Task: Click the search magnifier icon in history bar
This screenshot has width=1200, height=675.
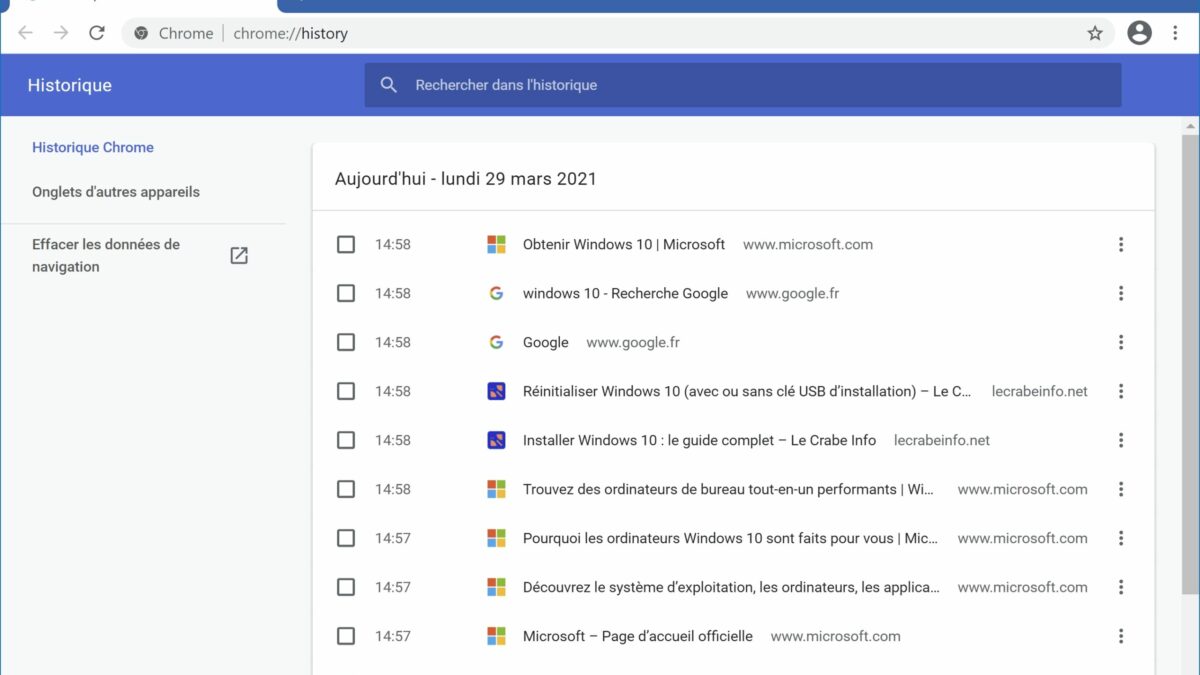Action: (389, 85)
